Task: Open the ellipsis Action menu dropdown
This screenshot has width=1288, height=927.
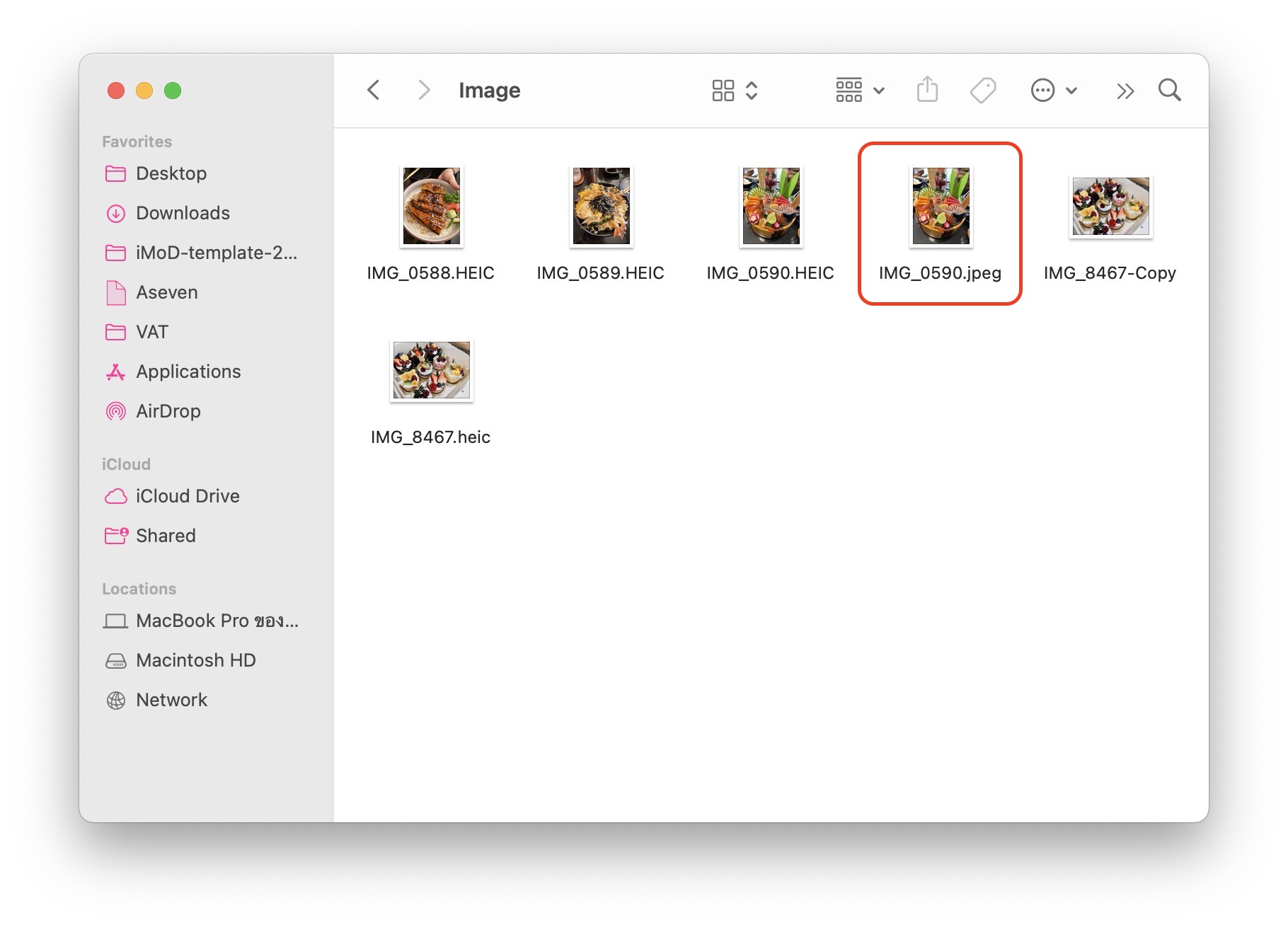Action: coord(1053,91)
